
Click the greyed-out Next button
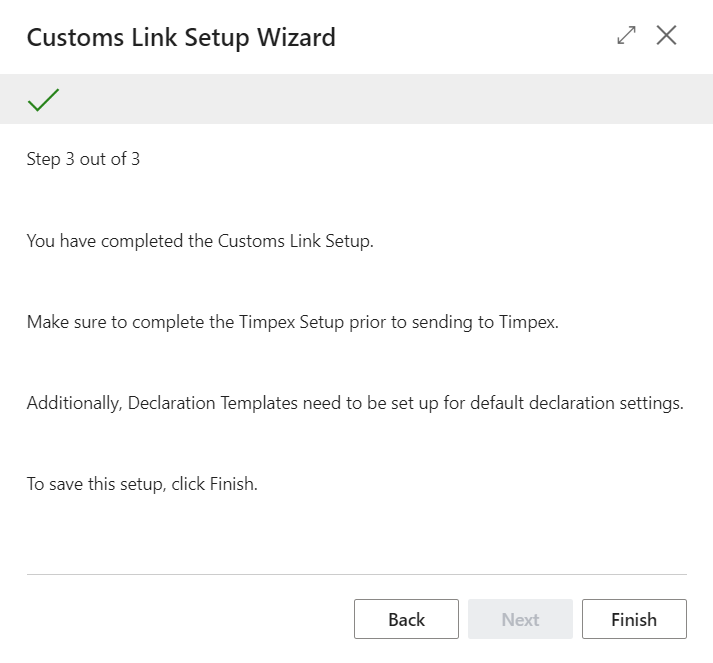click(520, 619)
